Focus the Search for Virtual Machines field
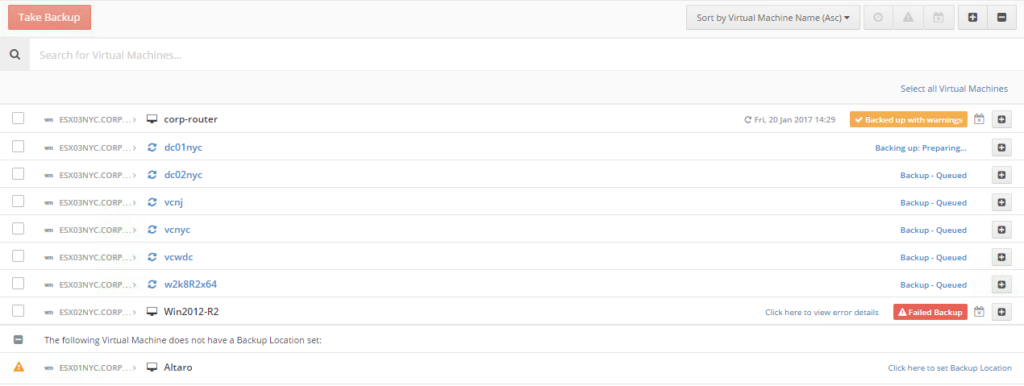1024x386 pixels. [x=526, y=55]
